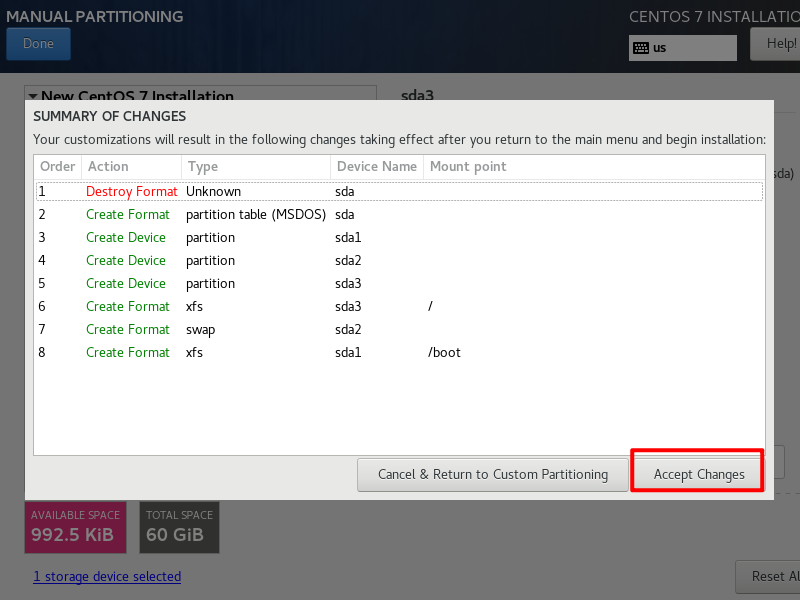This screenshot has height=600, width=800.
Task: Select the Unknown type cell in row 1
Action: pyautogui.click(x=213, y=192)
